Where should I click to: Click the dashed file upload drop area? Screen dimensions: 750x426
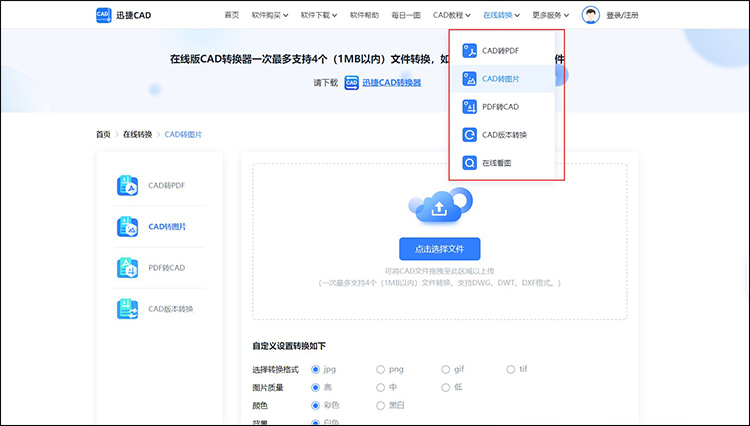tap(440, 241)
